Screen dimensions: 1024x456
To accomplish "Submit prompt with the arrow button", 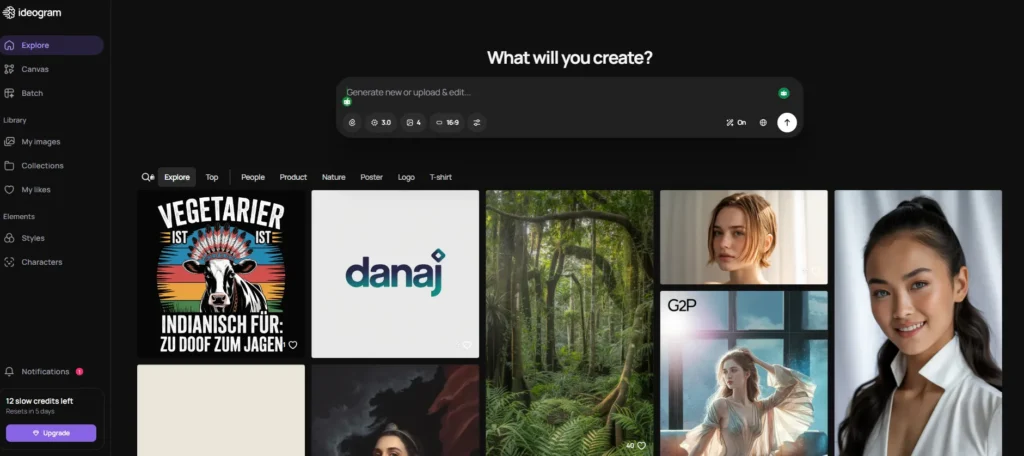I will (x=787, y=122).
